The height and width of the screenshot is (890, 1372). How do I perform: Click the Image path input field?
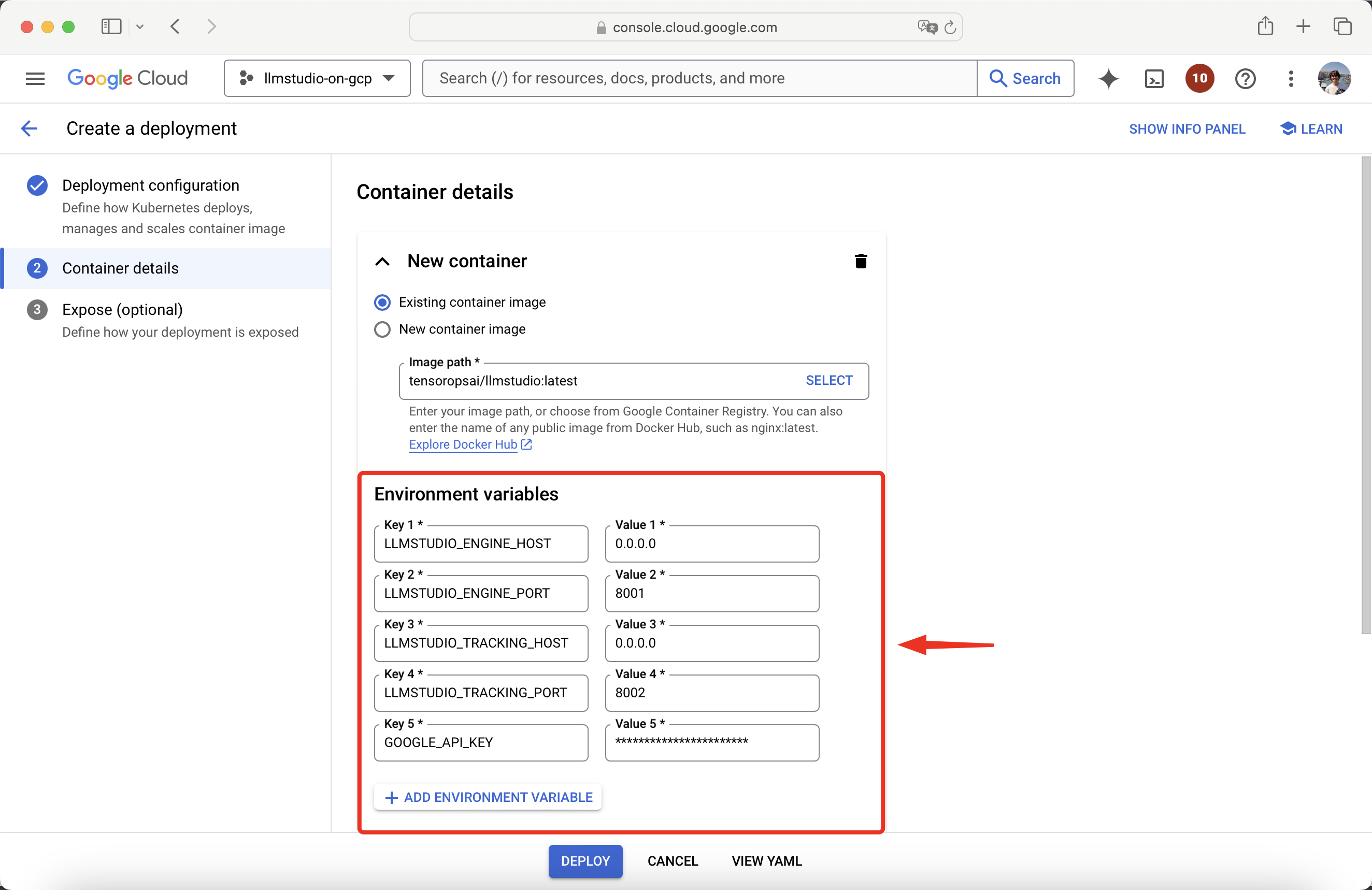599,381
